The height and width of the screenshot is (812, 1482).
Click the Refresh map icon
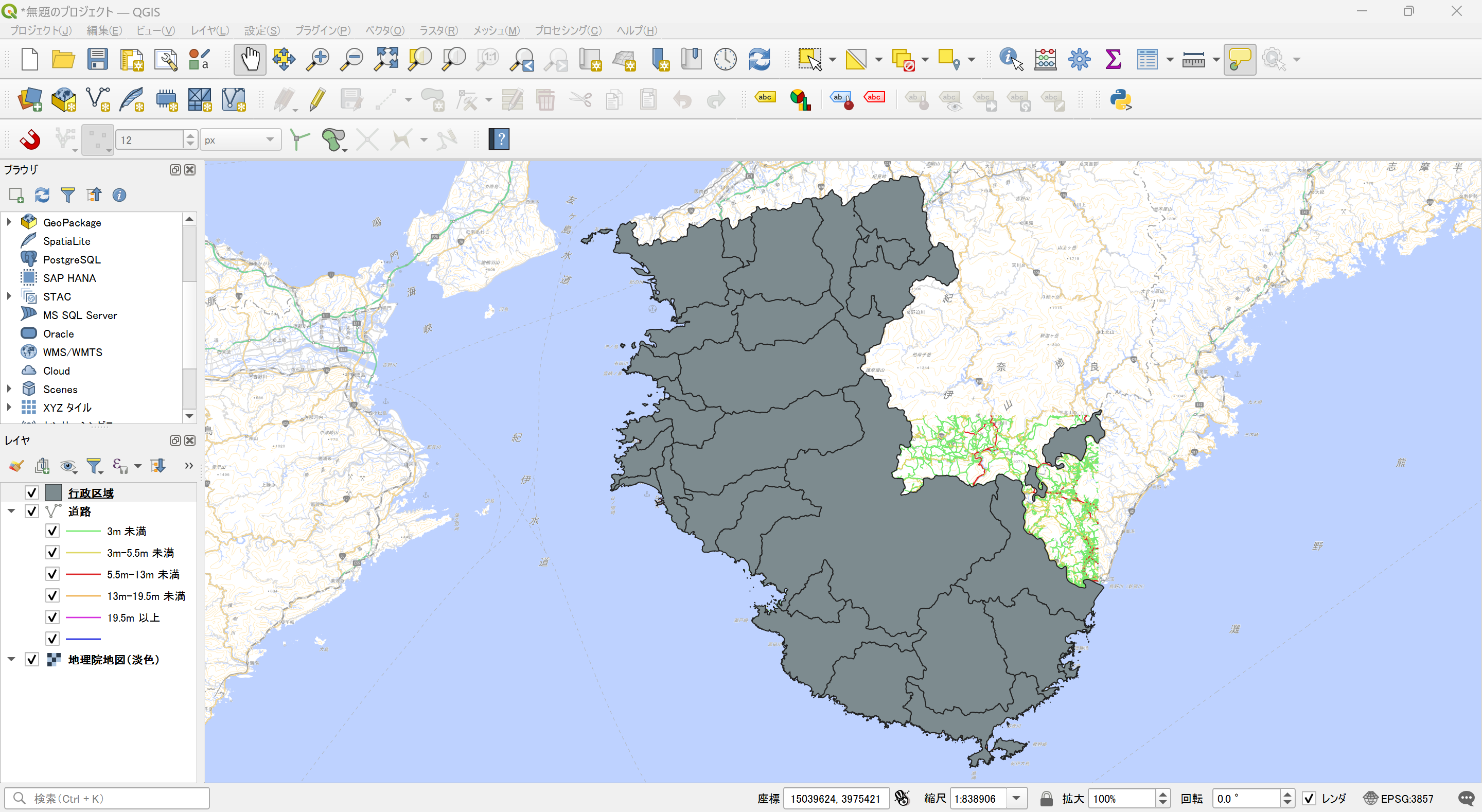click(x=759, y=59)
